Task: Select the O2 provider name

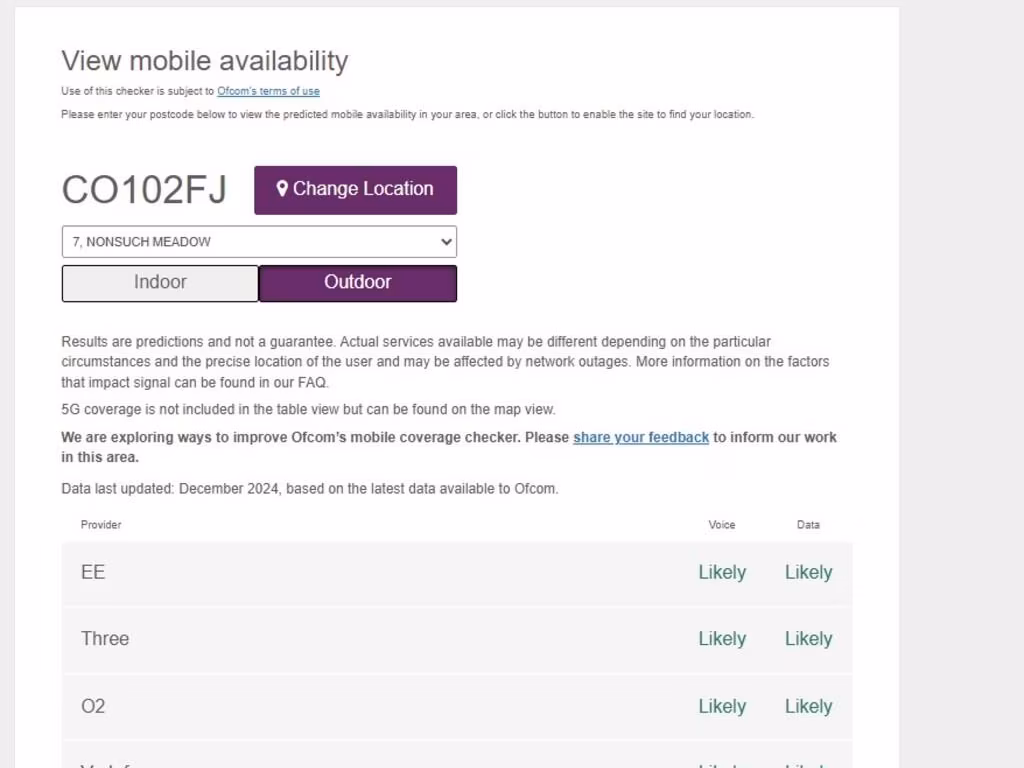Action: point(93,706)
